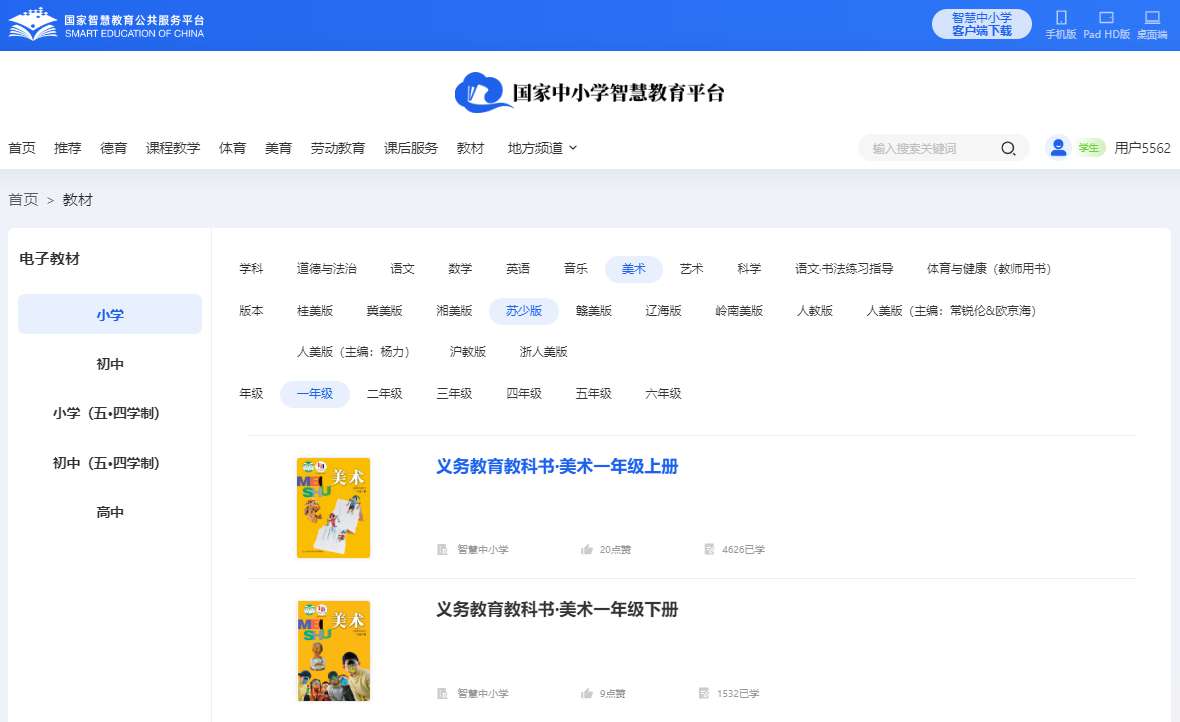Image resolution: width=1180 pixels, height=722 pixels.
Task: Click the user avatar icon
Action: click(1058, 148)
